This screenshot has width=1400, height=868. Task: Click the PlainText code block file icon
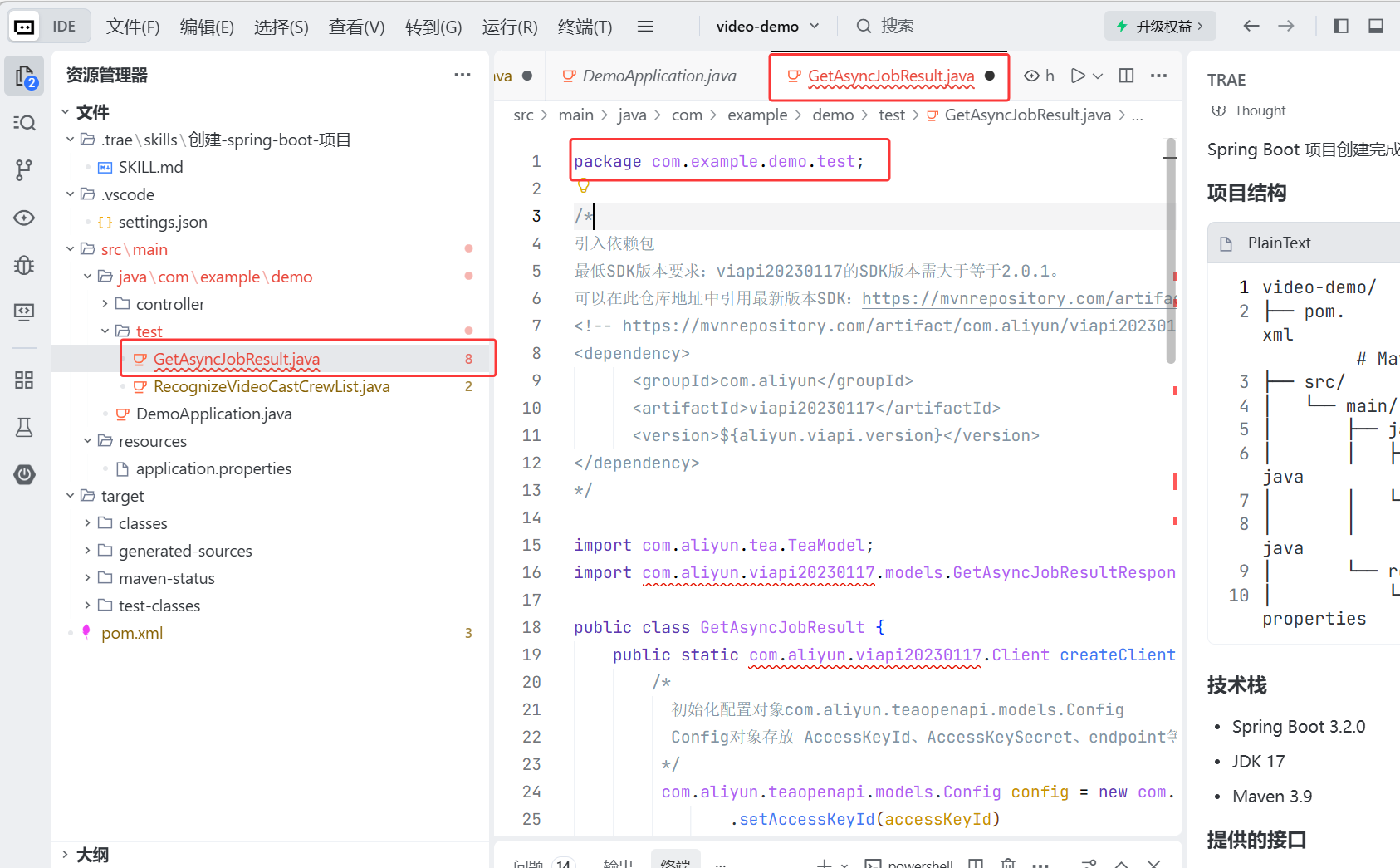point(1226,243)
